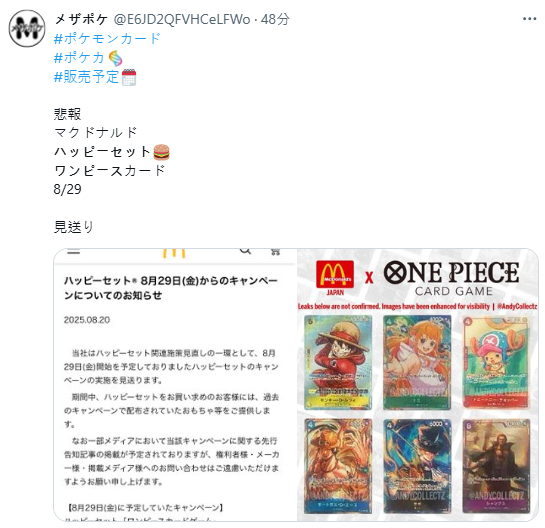Click the hamburger menu icon in the announcement image

tap(74, 252)
